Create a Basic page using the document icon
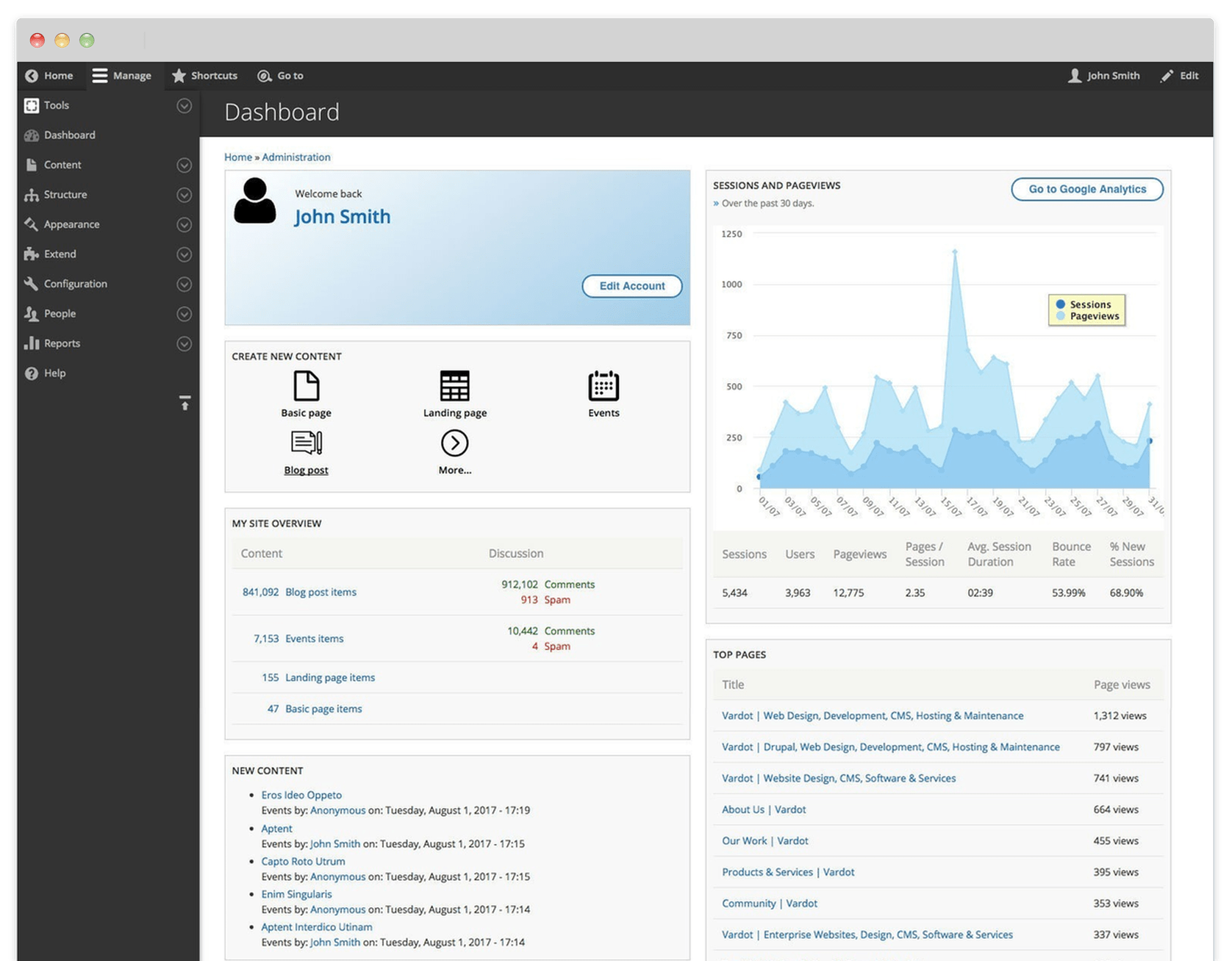The height and width of the screenshot is (961, 1232). pyautogui.click(x=306, y=386)
